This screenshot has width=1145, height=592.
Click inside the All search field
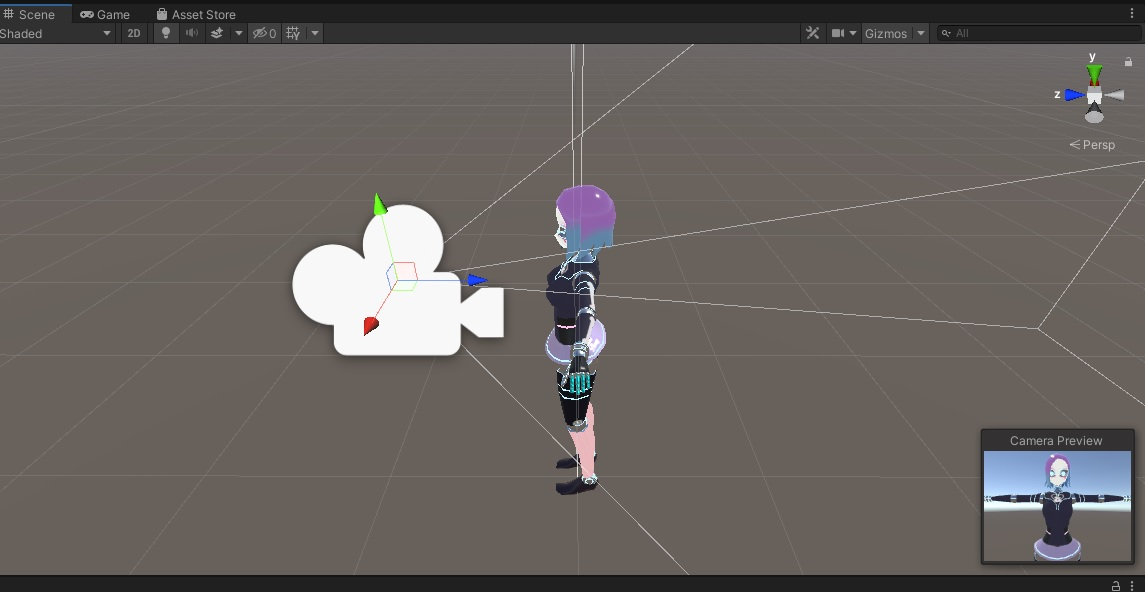1000,33
